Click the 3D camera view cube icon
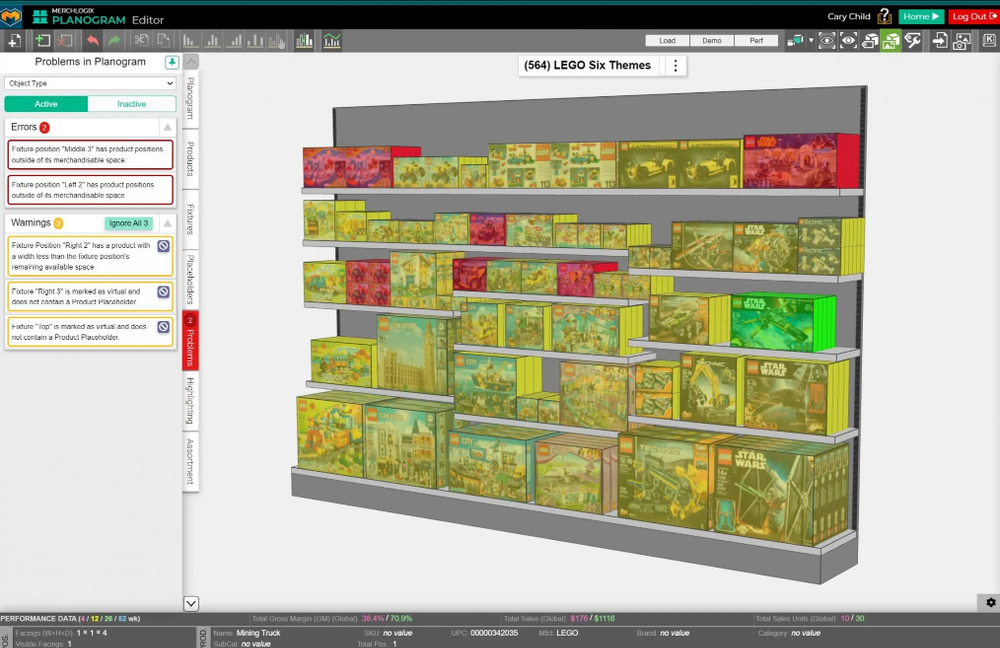1000x648 pixels. click(x=795, y=41)
